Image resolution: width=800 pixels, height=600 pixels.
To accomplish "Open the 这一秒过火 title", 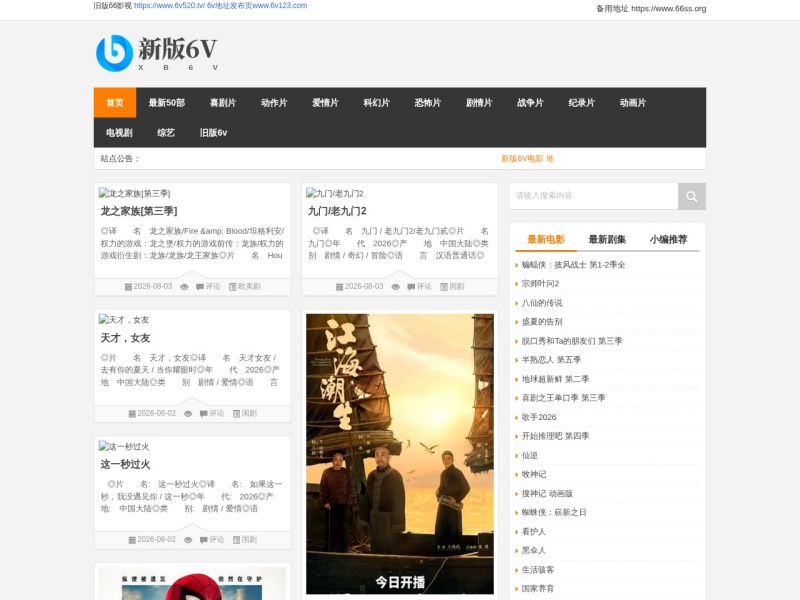I will [x=126, y=464].
